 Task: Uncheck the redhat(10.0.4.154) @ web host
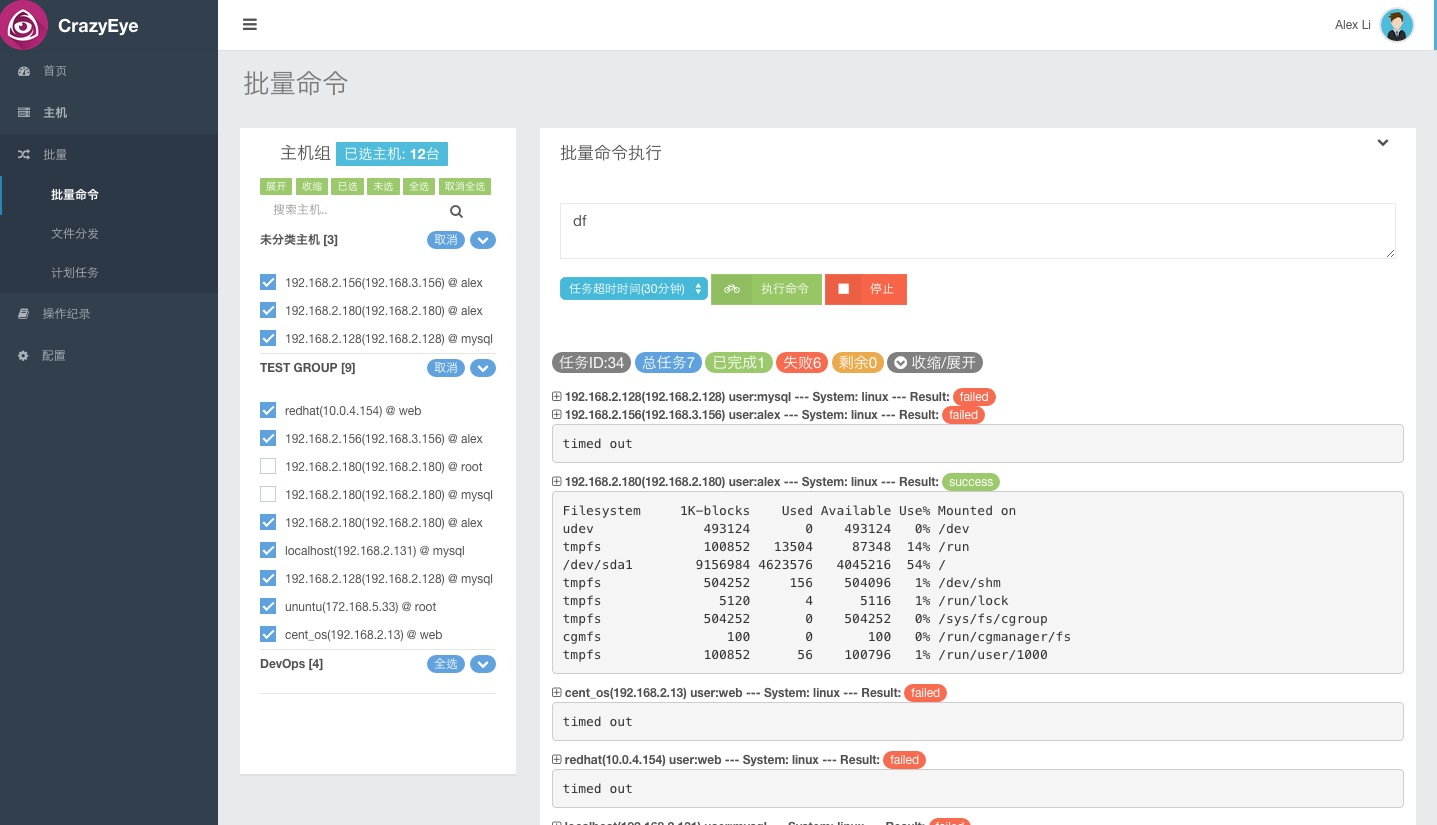point(268,410)
